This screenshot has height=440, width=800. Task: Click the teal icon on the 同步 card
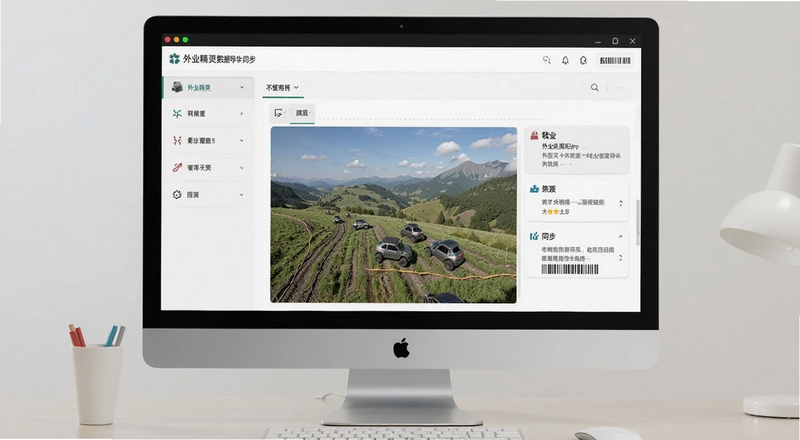534,236
